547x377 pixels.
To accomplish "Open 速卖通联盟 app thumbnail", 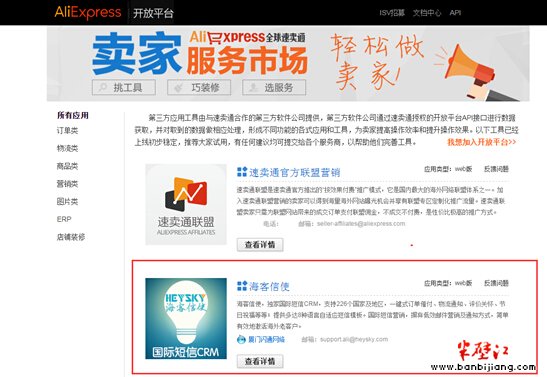I will coord(186,204).
